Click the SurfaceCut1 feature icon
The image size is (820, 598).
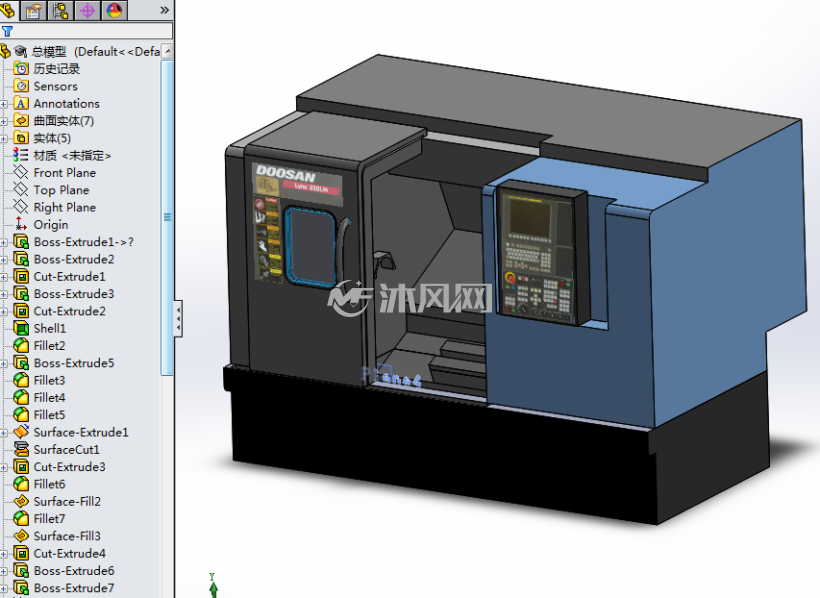(21, 449)
